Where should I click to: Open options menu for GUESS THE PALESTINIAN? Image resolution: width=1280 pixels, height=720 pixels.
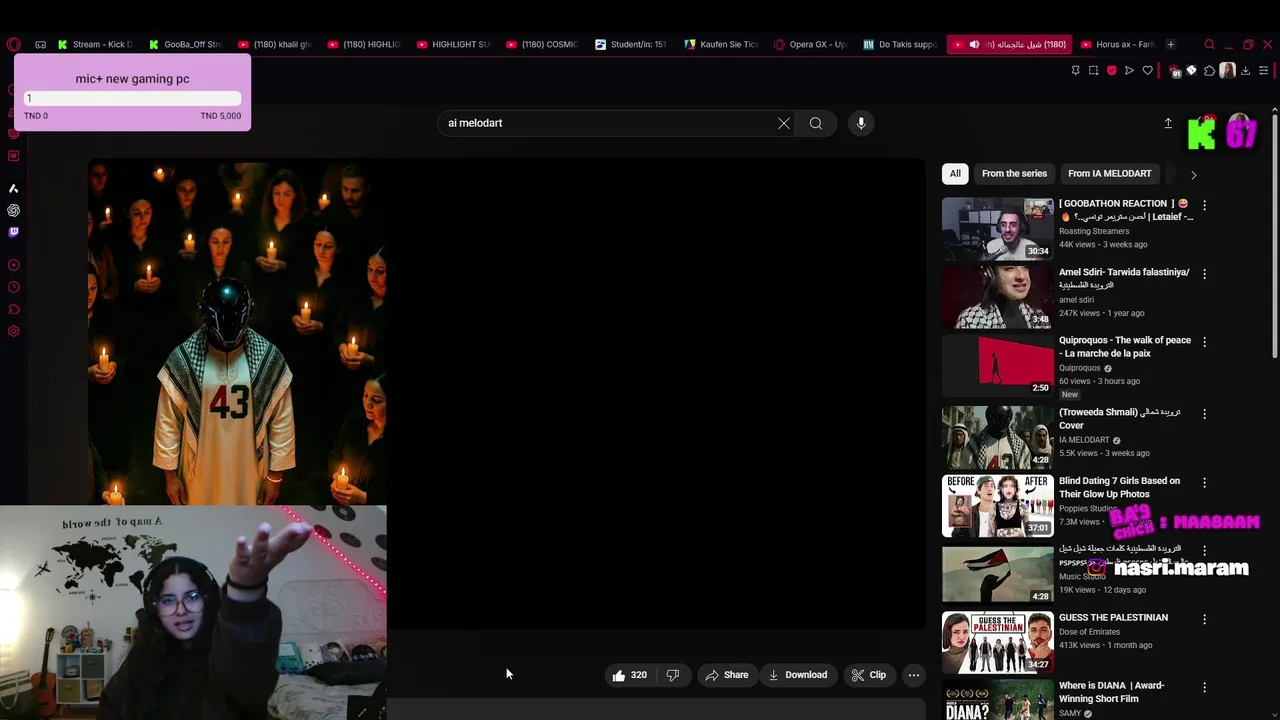point(1204,619)
